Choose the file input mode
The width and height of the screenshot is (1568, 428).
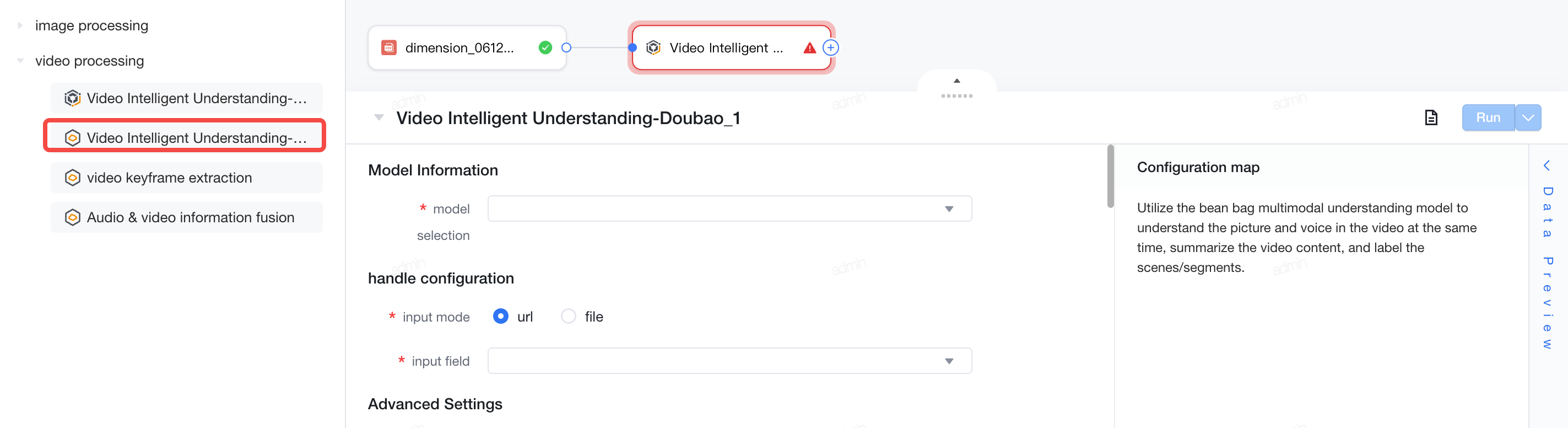pyautogui.click(x=568, y=317)
